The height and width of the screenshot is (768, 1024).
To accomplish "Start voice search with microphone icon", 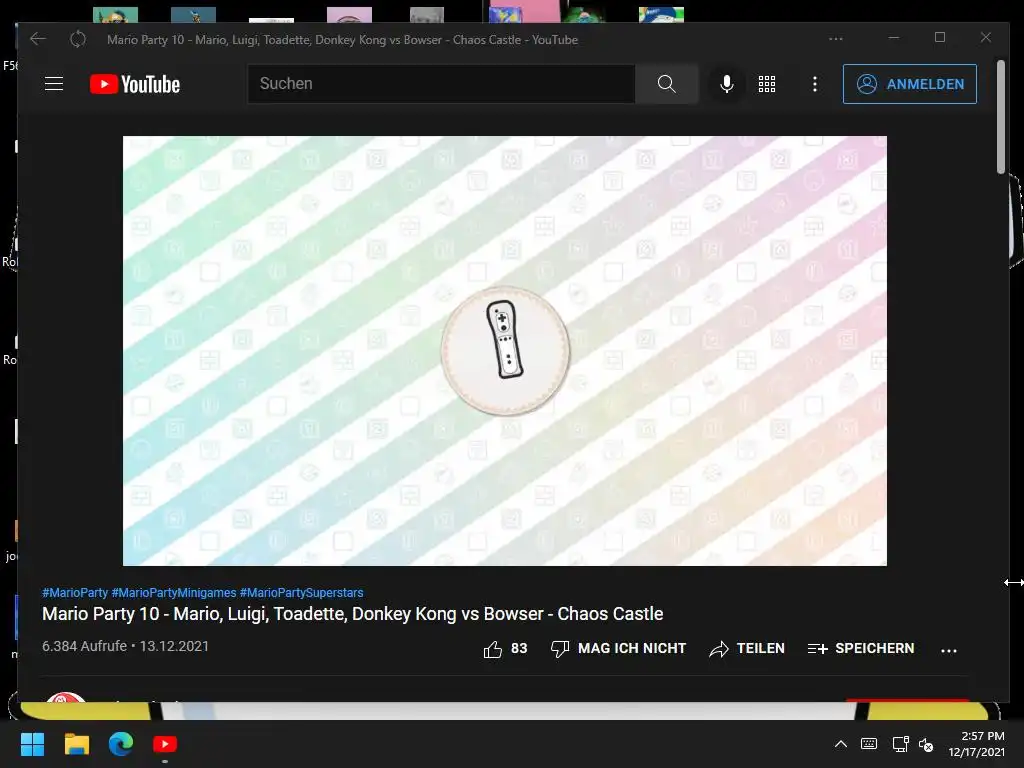I will click(x=726, y=84).
